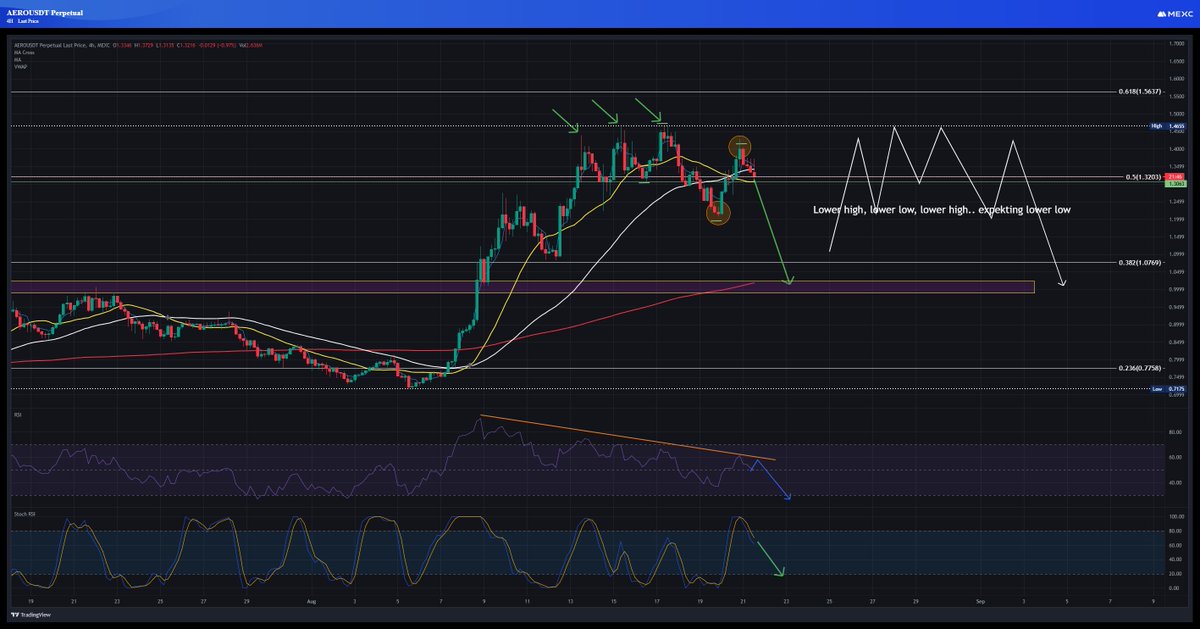Screen dimensions: 1200x629
Task: Click the RSI pane label
Action: click(16, 413)
